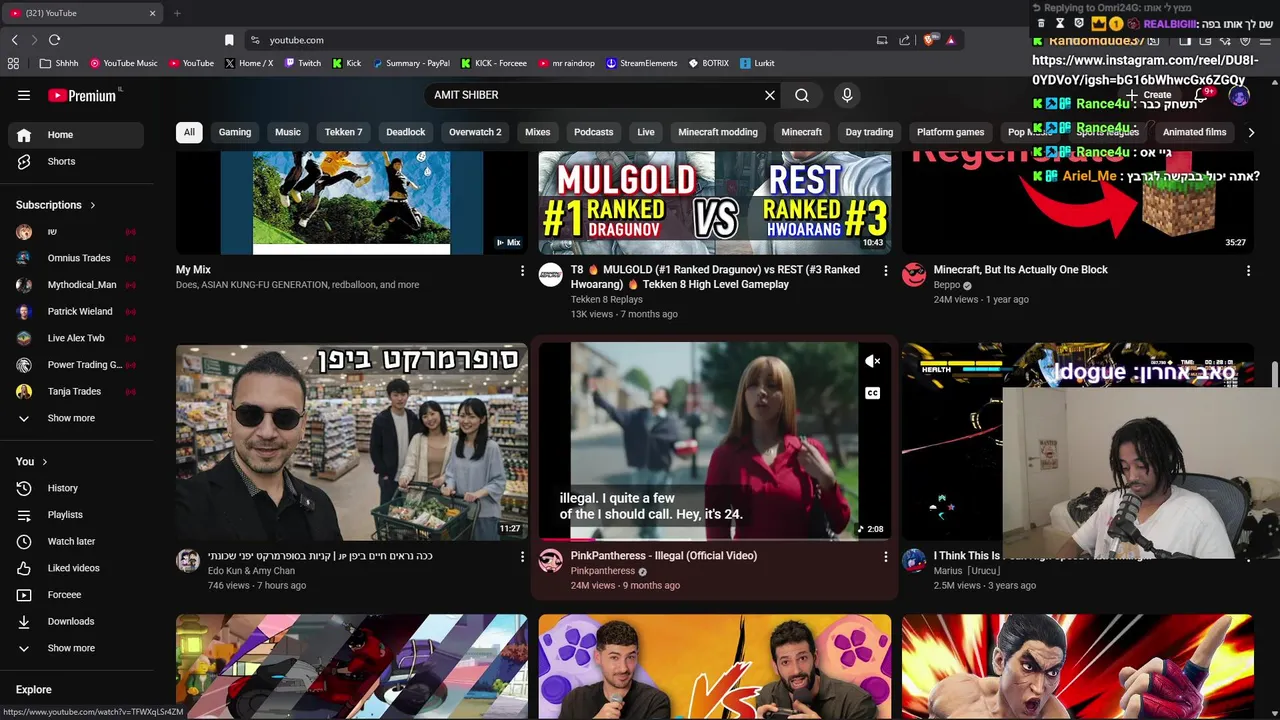The image size is (1280, 720).
Task: Open the Omnius Trades subscription
Action: coord(76,258)
